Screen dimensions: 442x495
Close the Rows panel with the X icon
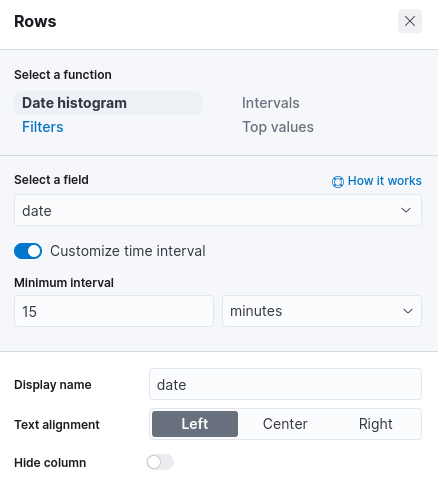pos(410,21)
